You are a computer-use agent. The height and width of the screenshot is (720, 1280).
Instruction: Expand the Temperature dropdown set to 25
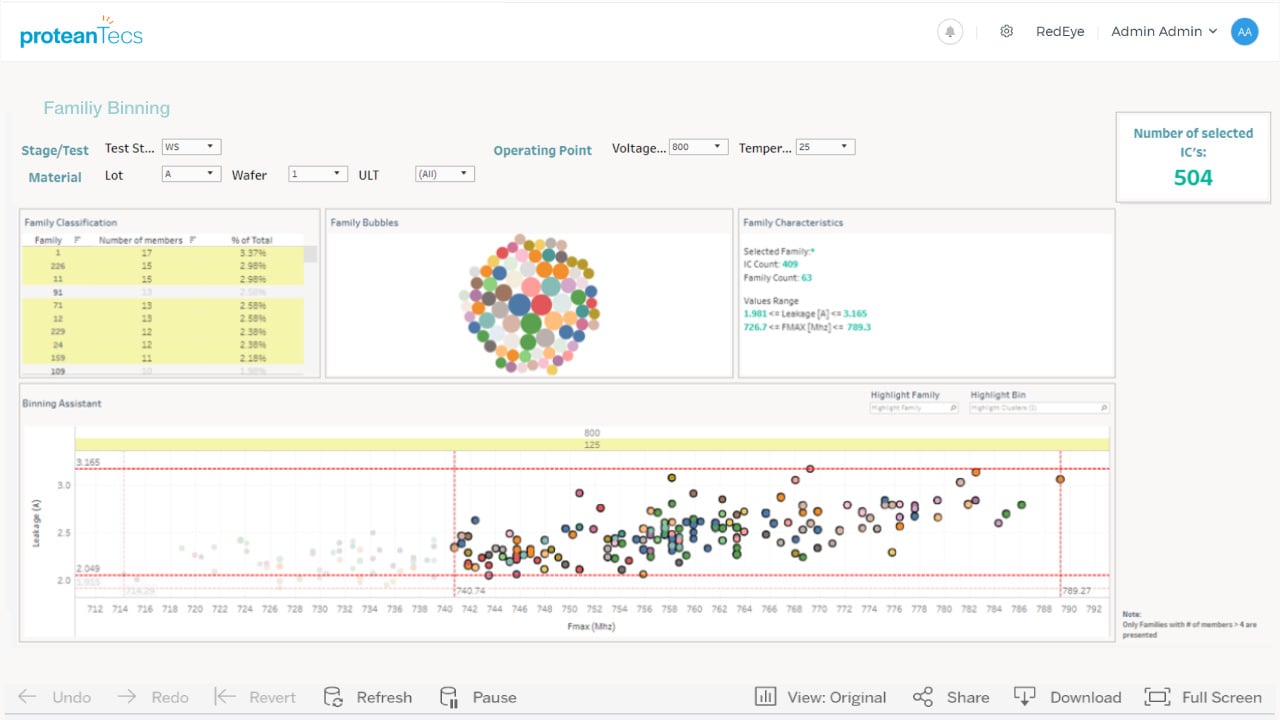(825, 147)
